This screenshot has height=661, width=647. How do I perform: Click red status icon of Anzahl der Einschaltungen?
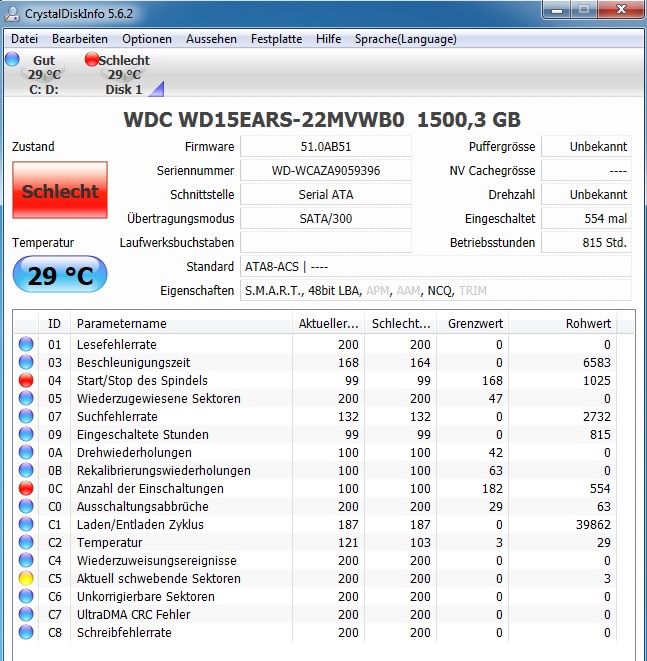tap(26, 489)
